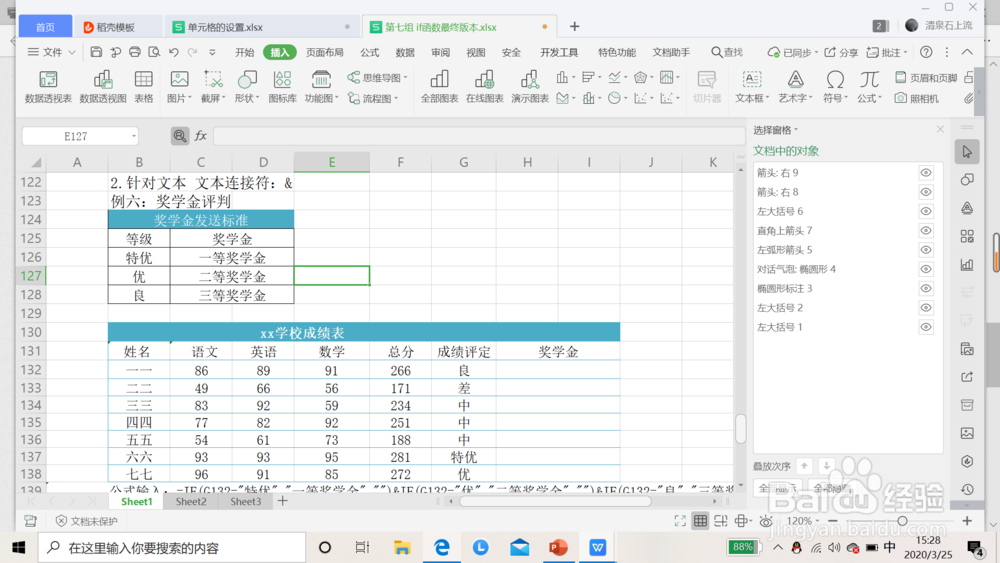1000x563 pixels.
Task: Hide object 箭头: 右 9 via eye icon
Action: click(925, 173)
